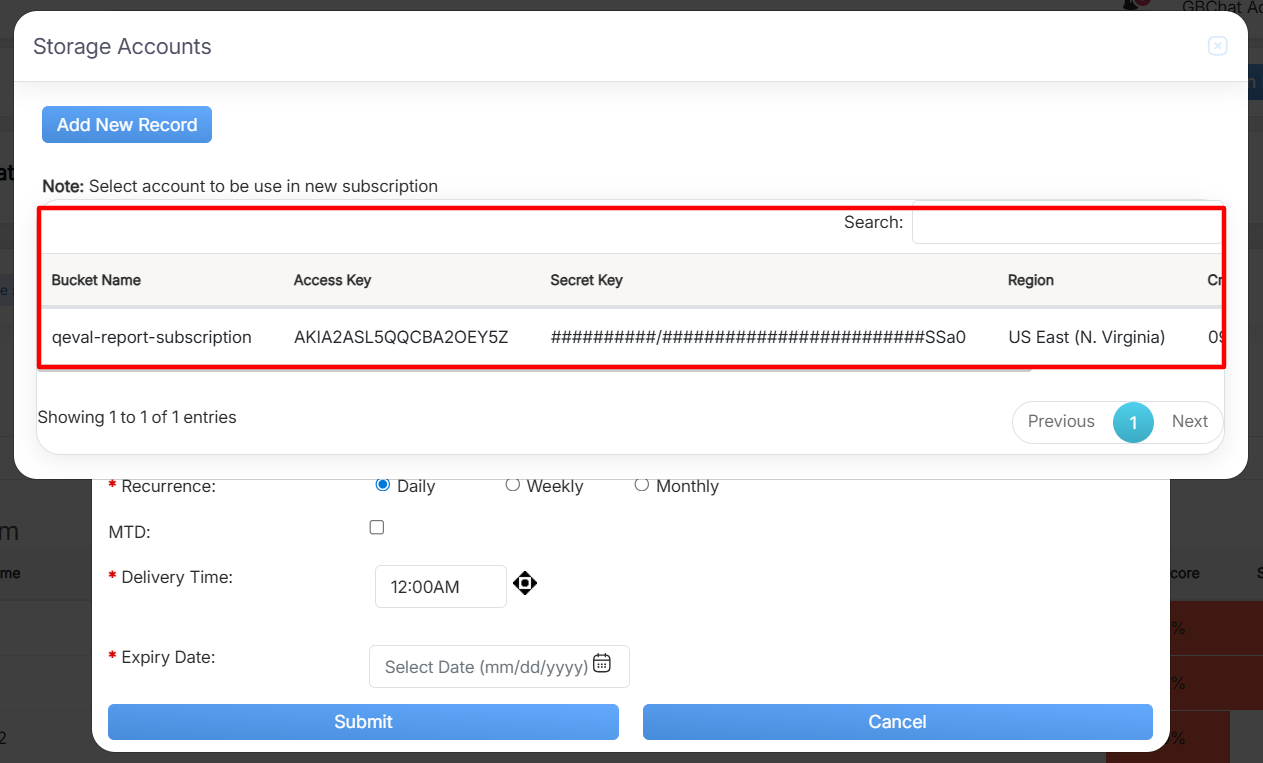
Task: Focus the Search input field
Action: (x=1067, y=223)
